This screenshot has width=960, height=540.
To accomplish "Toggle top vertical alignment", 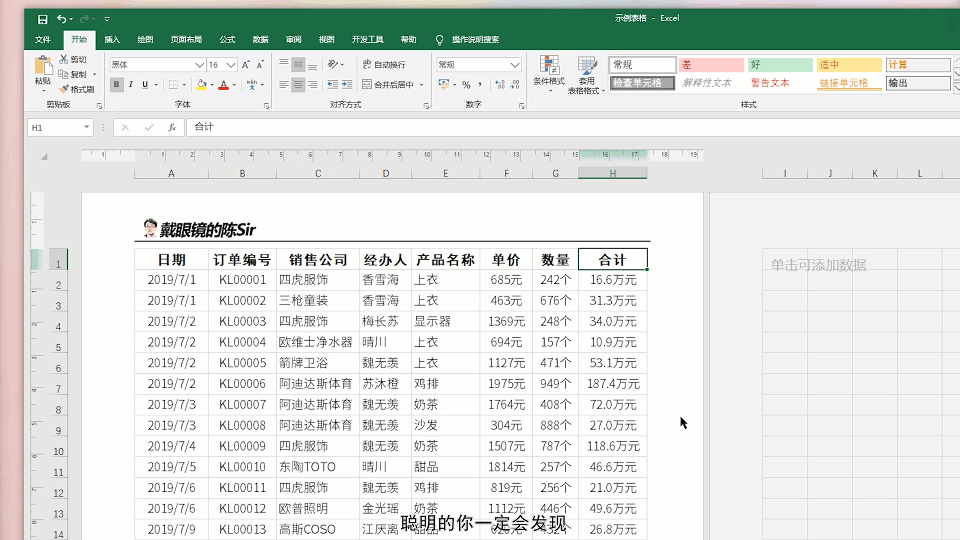I will [283, 64].
